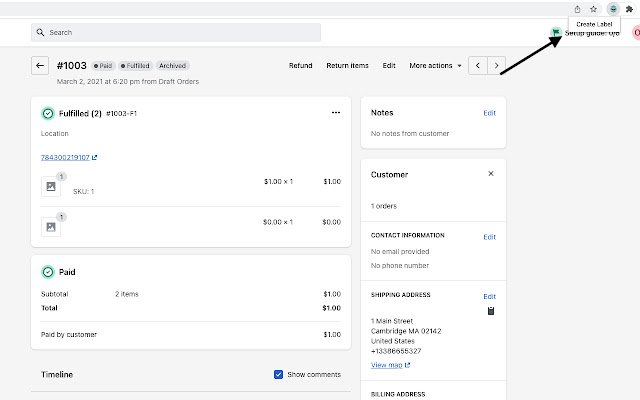Go to the previous order

pyautogui.click(x=478, y=66)
